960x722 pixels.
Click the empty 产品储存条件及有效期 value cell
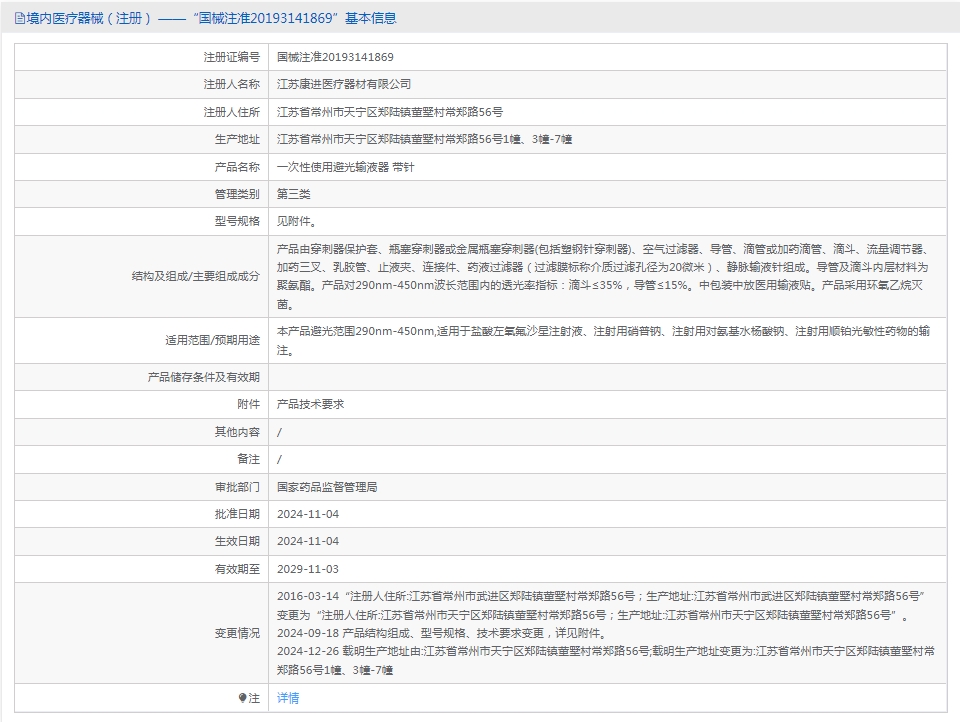tap(607, 377)
